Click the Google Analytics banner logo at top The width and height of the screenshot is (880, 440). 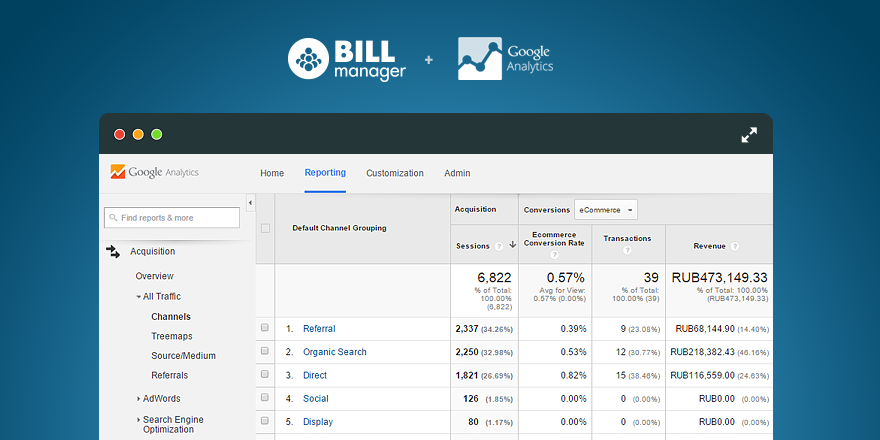505,59
